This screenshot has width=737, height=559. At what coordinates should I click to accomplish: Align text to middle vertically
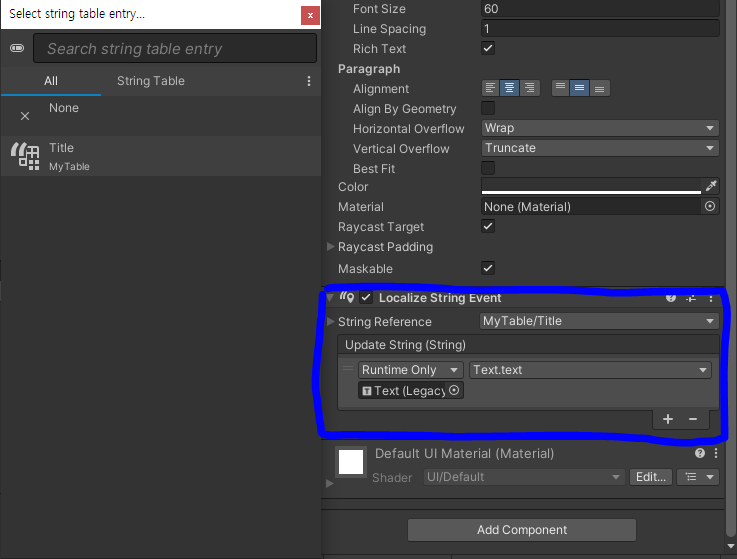coord(580,88)
